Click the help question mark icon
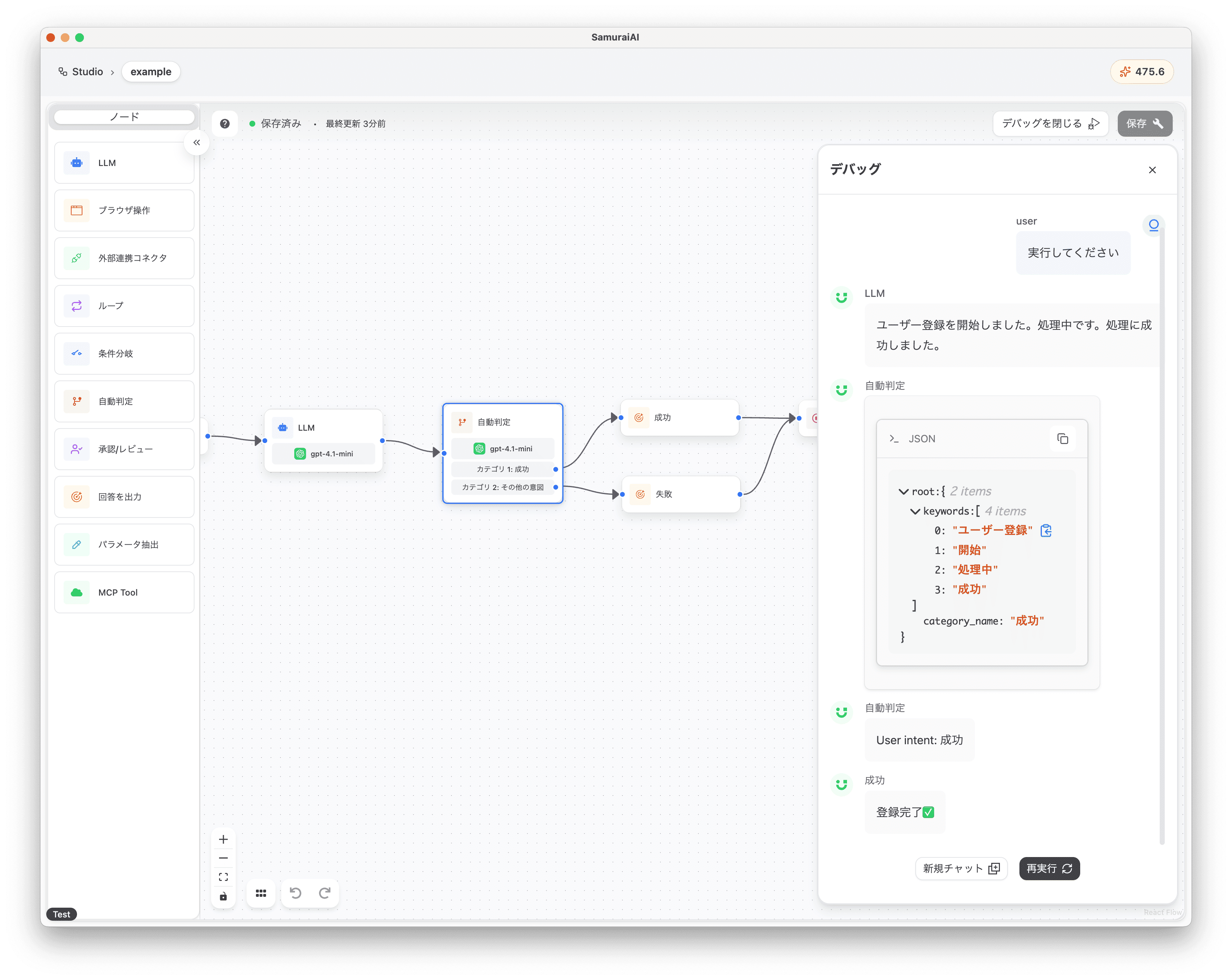The image size is (1232, 980). coord(224,124)
